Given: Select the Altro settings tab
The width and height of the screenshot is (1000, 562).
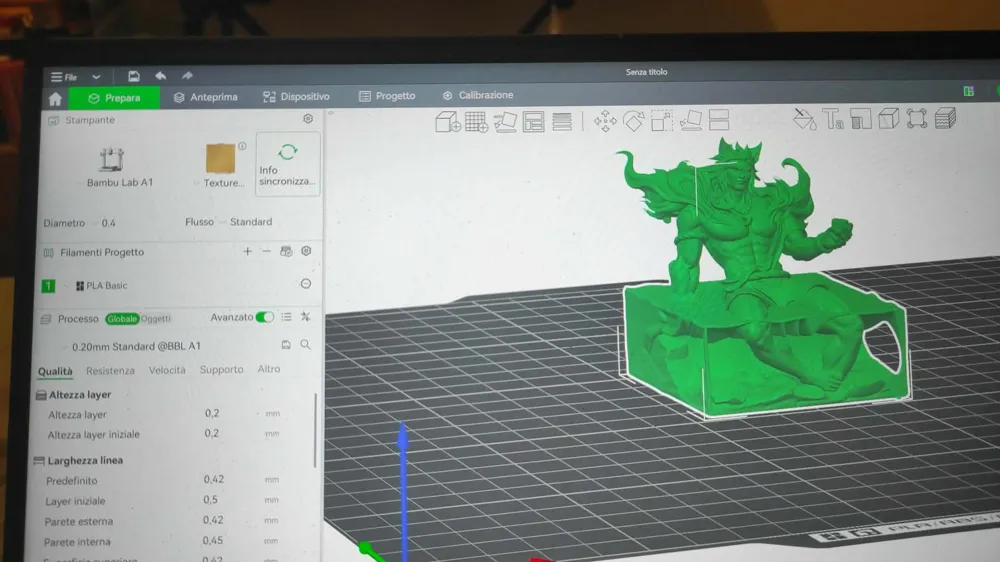Looking at the screenshot, I should coord(268,369).
